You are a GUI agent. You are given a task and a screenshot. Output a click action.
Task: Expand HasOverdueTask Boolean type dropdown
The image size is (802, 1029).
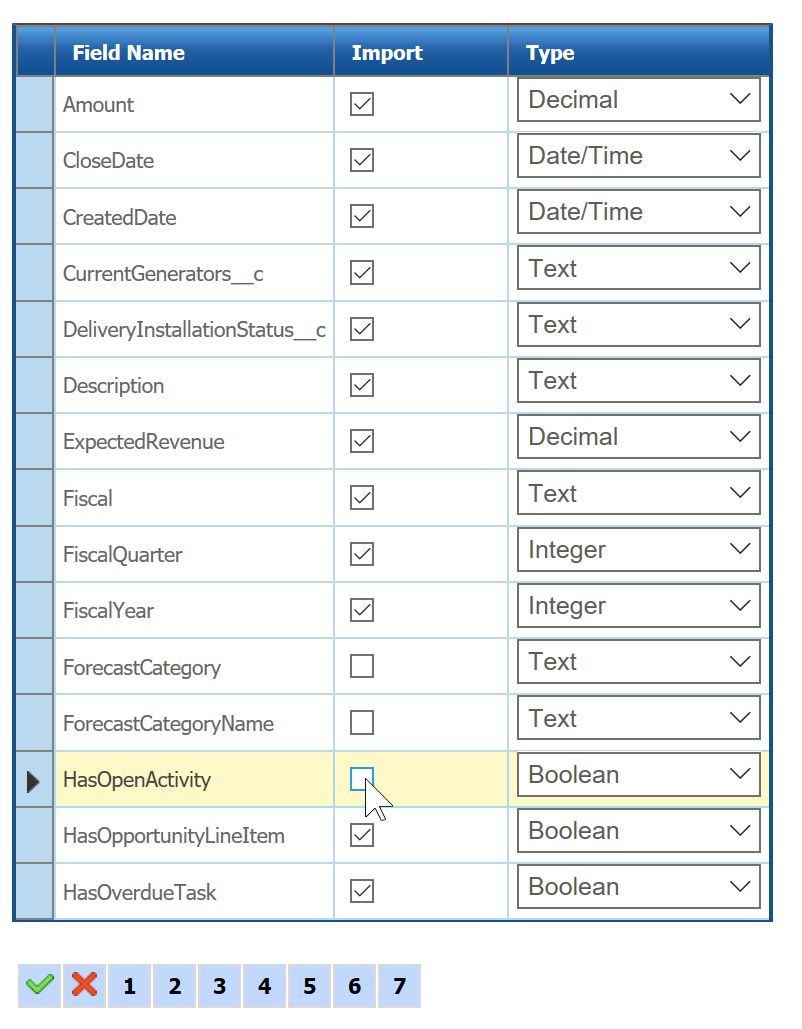coord(639,887)
